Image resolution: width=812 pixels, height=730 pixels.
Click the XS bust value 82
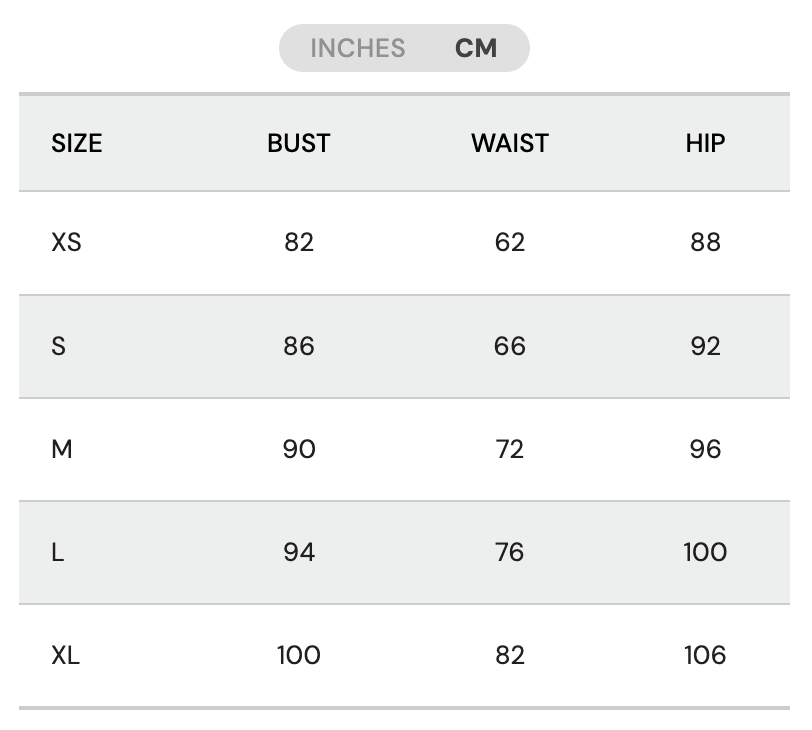[298, 242]
